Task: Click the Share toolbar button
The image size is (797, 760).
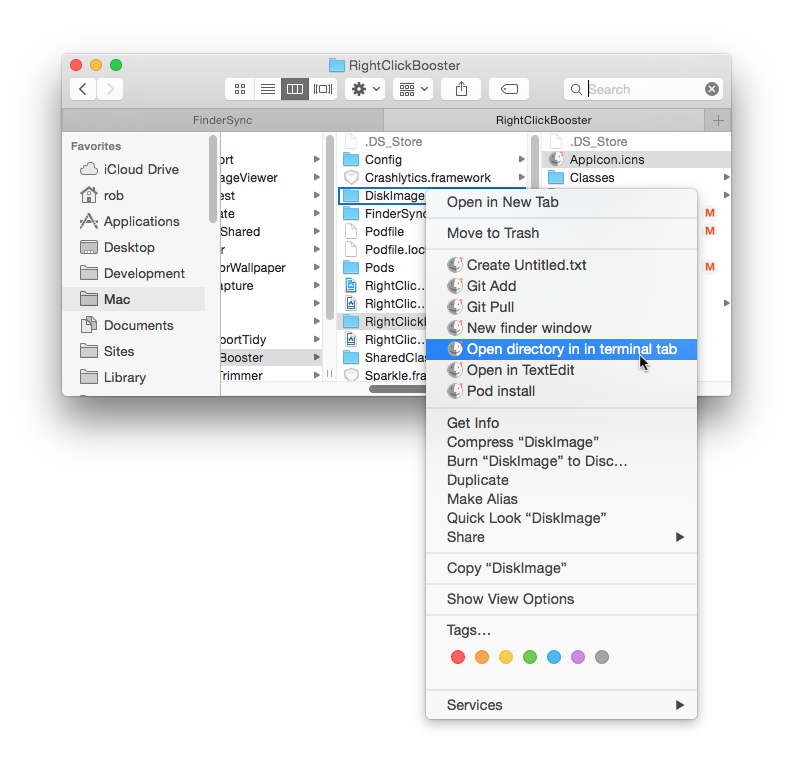Action: coord(461,89)
